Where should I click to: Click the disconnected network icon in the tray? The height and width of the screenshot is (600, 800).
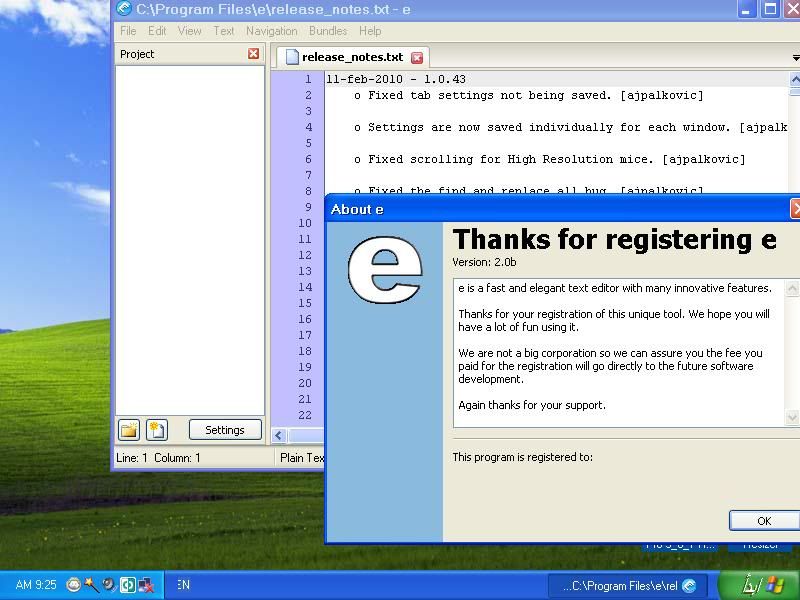click(x=146, y=585)
